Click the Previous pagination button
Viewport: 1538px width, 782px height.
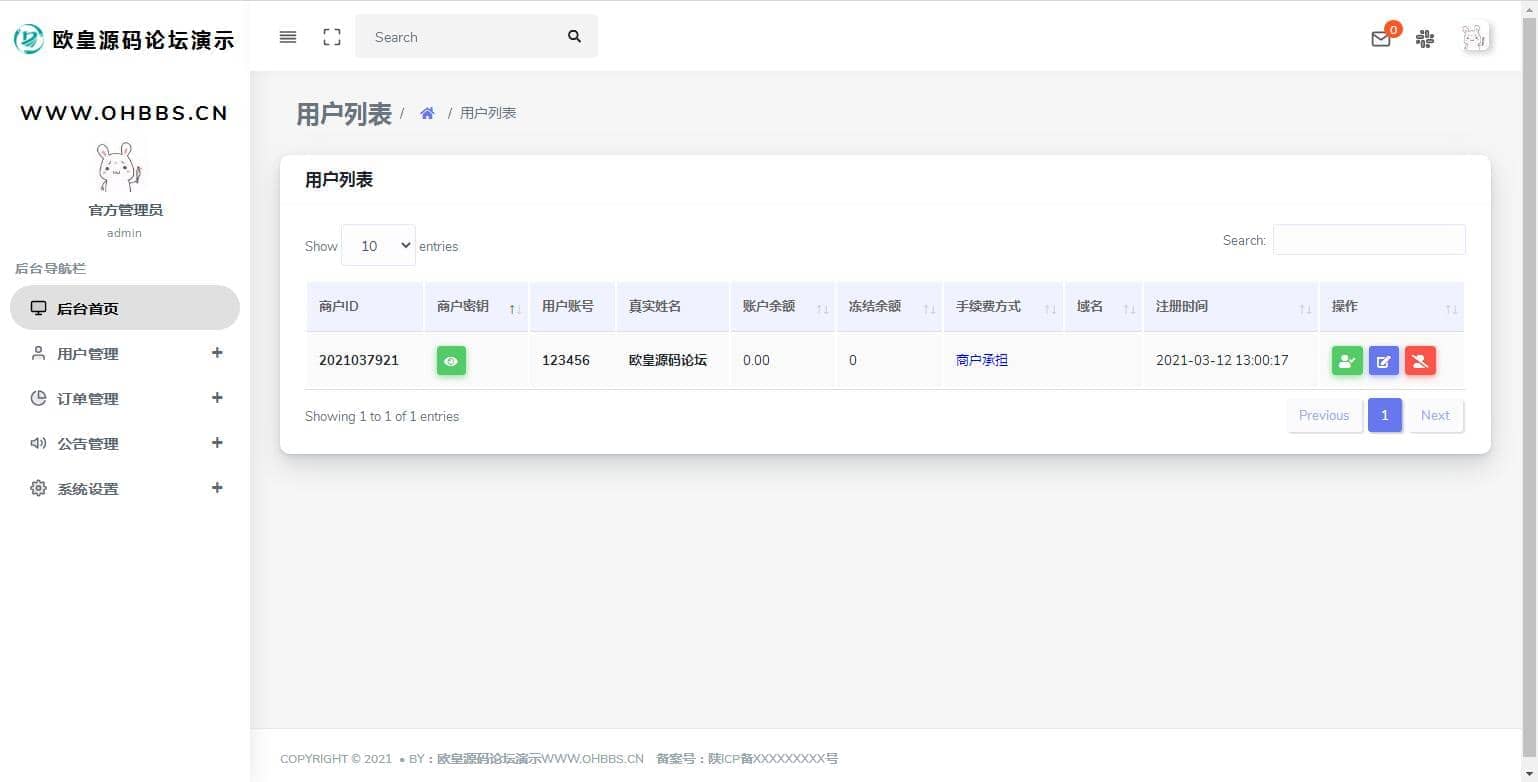1323,415
